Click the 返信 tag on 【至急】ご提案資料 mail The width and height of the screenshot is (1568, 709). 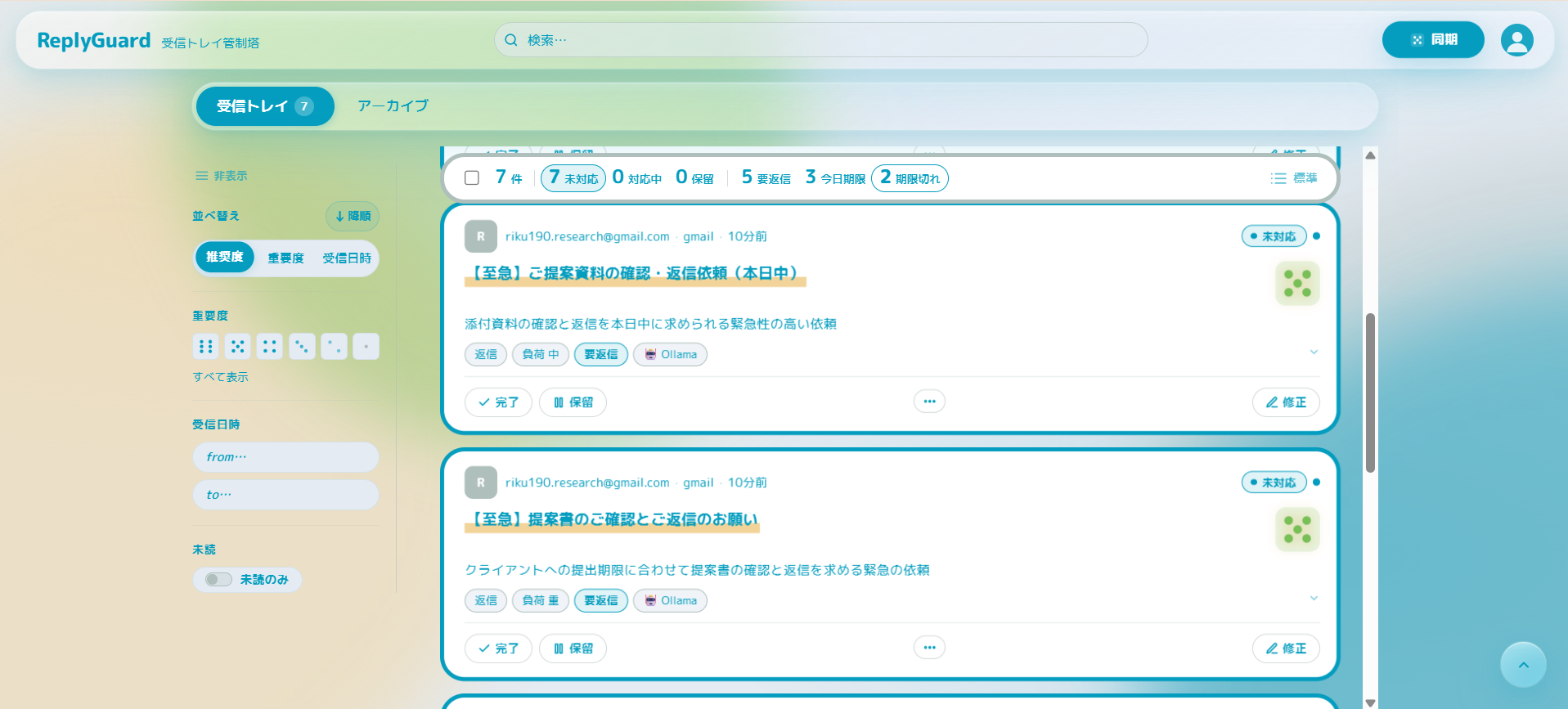click(486, 355)
